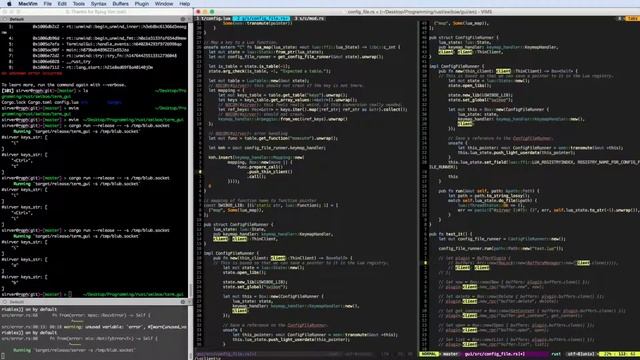Open the Syntax menu
Image resolution: width=640 pixels, height=360 pixels.
98,4
